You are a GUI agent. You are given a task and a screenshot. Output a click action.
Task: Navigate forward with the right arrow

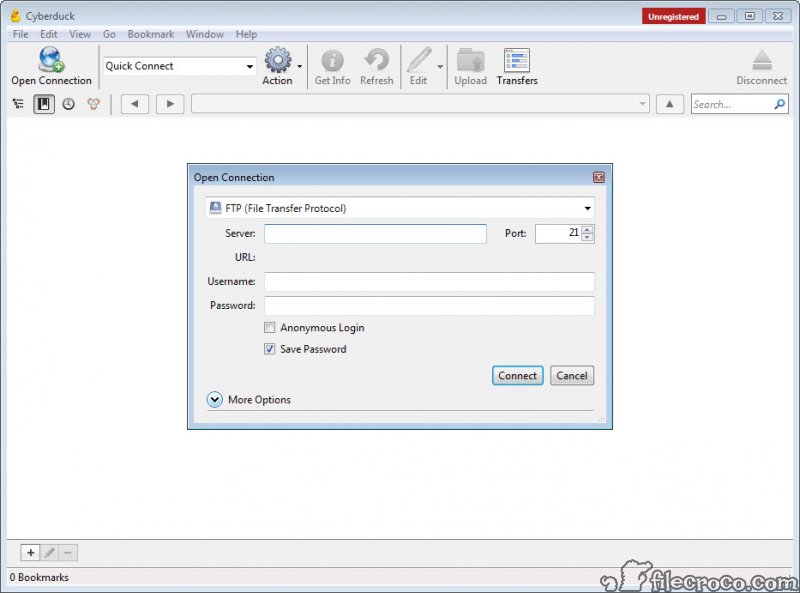[x=170, y=104]
